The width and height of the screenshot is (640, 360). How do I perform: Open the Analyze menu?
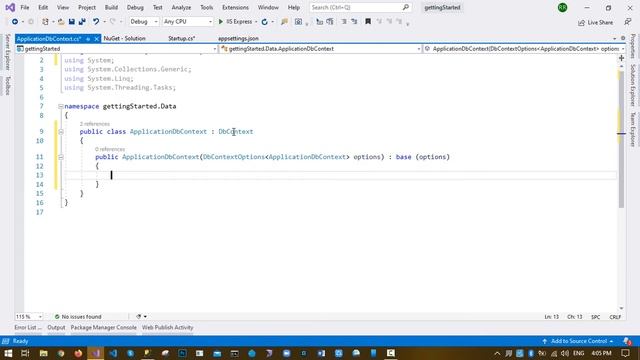click(181, 7)
